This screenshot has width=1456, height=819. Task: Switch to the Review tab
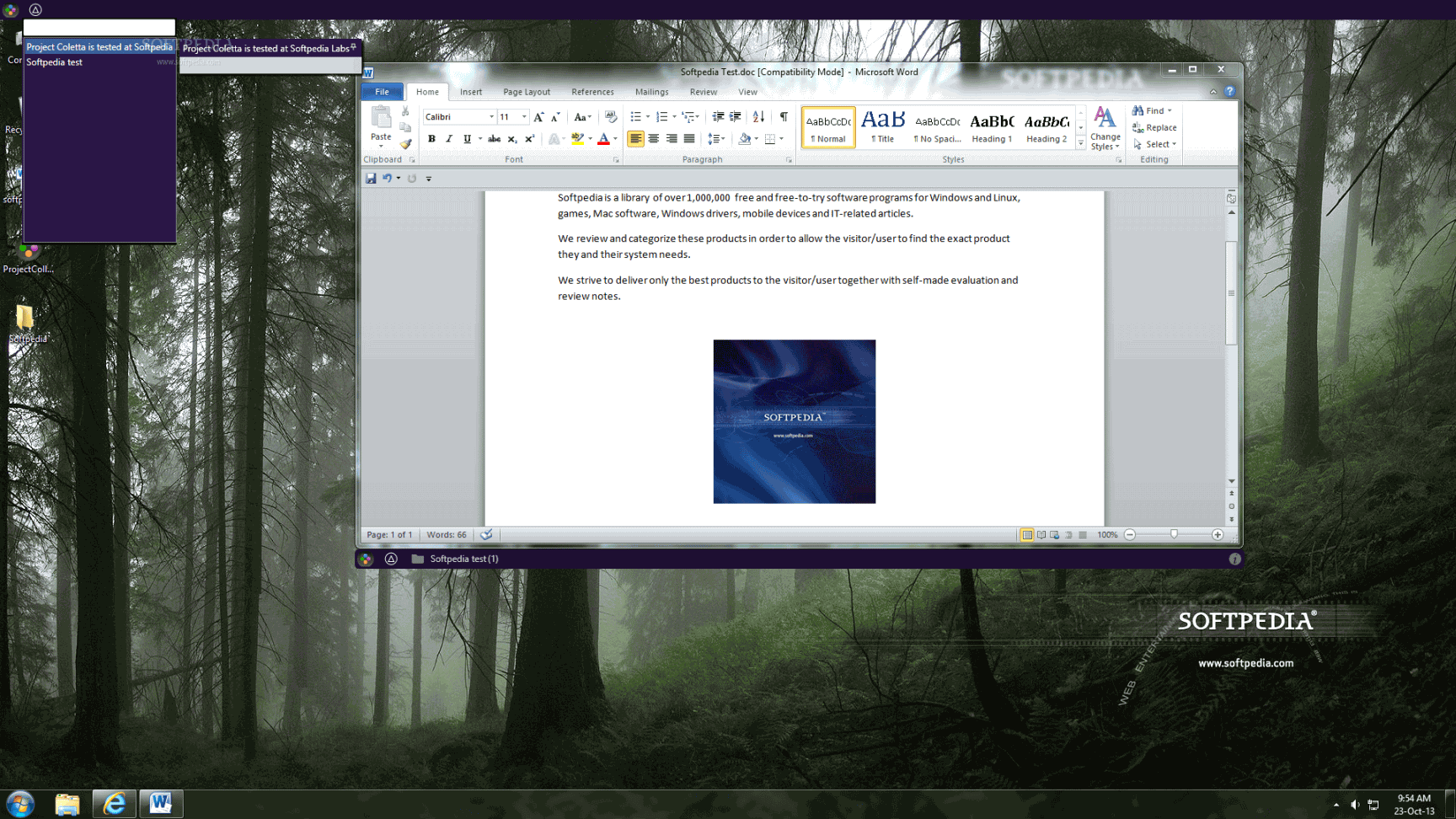704,92
